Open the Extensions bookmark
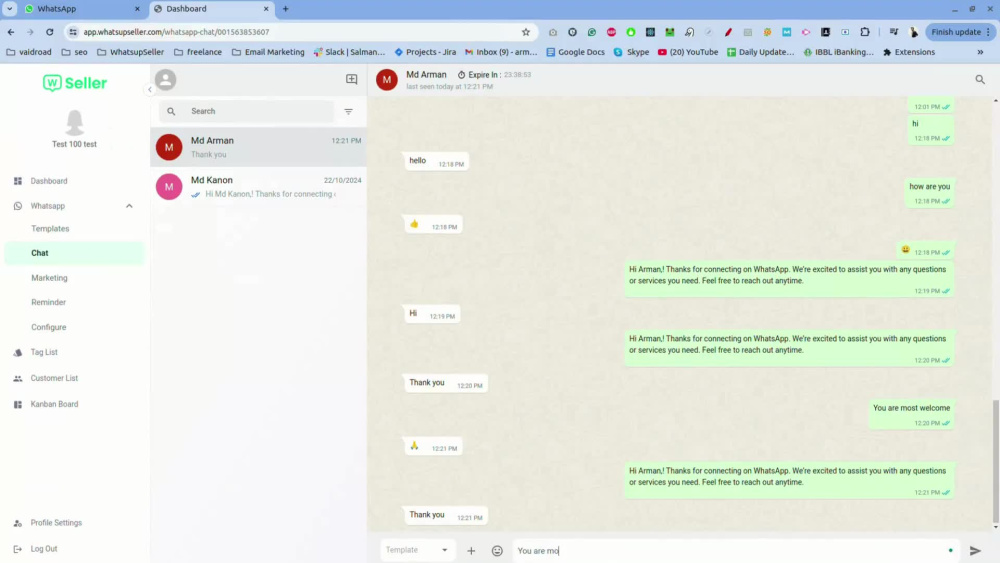This screenshot has width=1000, height=563. click(909, 52)
